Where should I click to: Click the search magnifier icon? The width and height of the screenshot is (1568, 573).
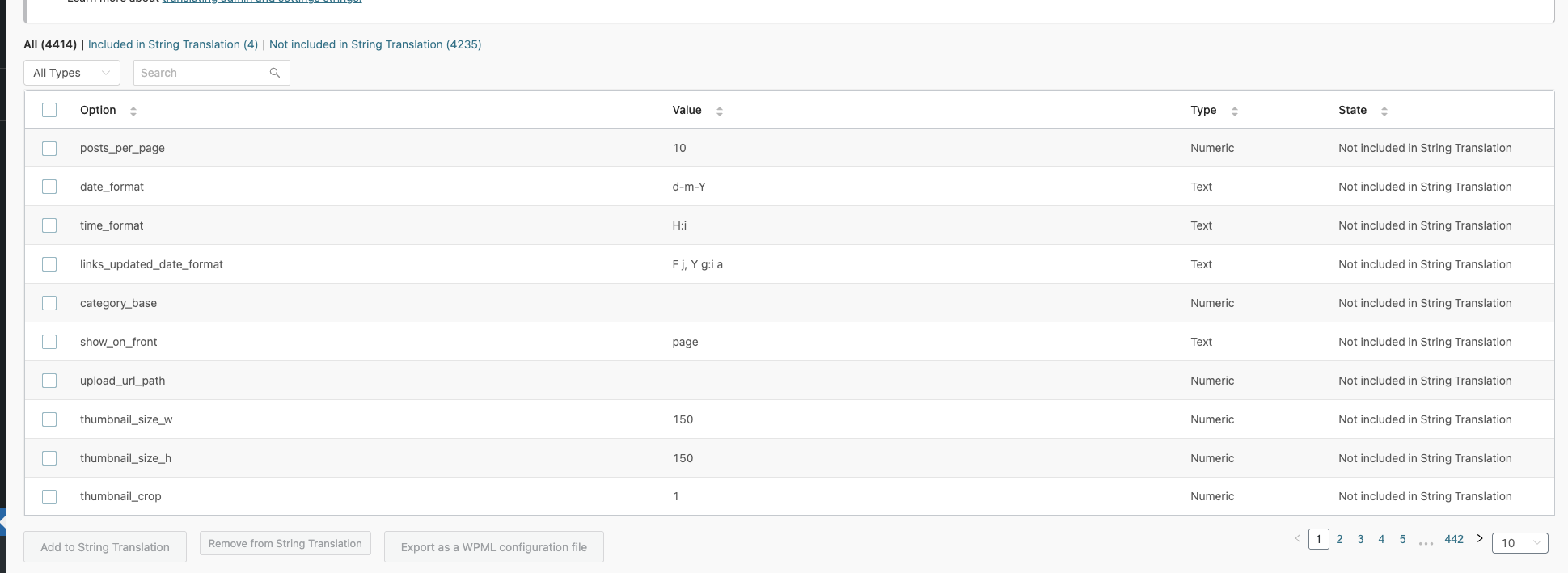275,73
